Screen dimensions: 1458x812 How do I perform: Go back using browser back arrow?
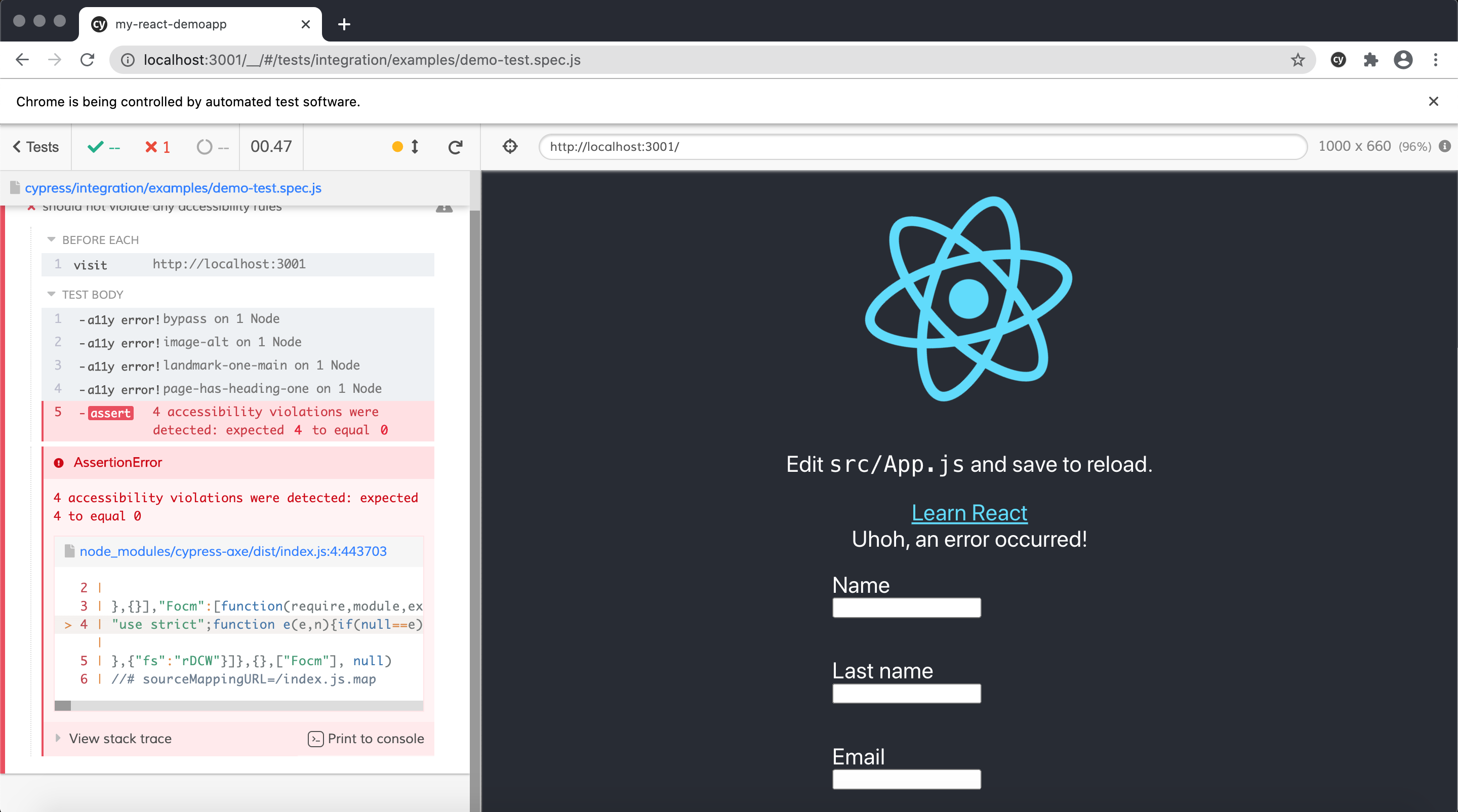(x=22, y=59)
